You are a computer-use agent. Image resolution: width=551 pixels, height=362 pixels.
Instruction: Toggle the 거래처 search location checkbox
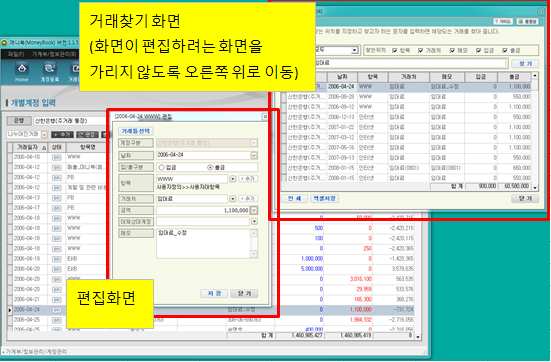(x=421, y=51)
